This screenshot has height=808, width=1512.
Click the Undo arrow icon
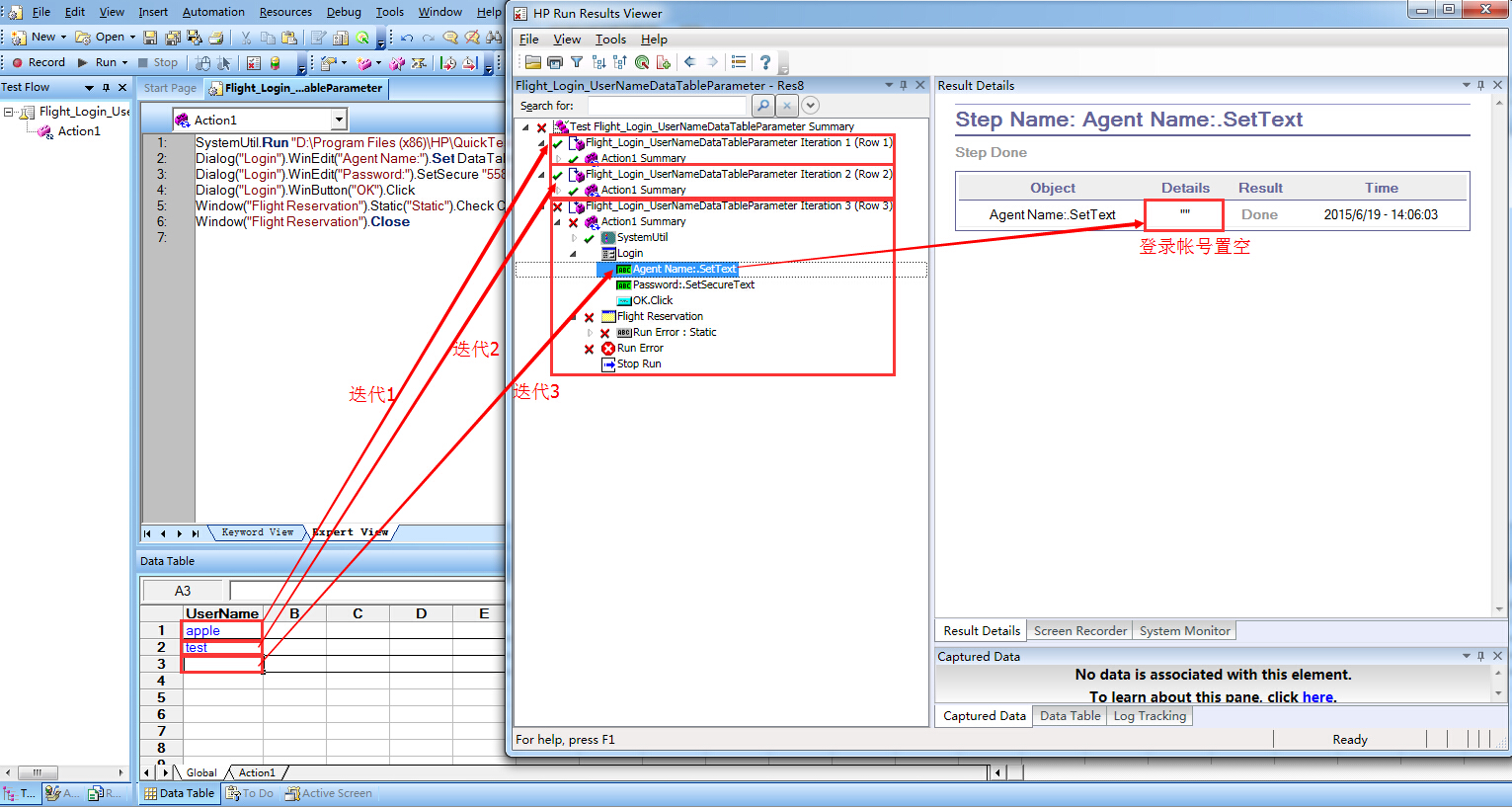[x=407, y=38]
